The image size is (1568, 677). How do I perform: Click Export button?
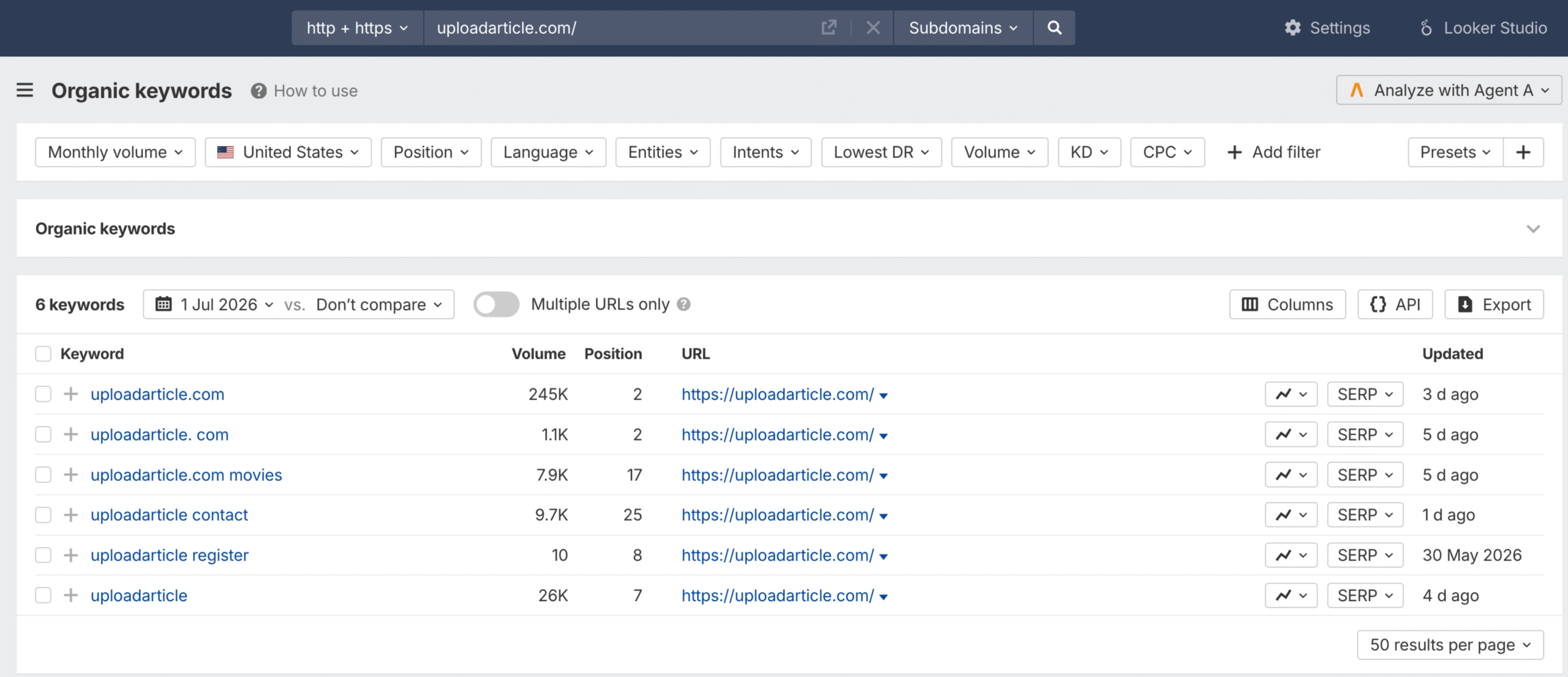tap(1494, 304)
